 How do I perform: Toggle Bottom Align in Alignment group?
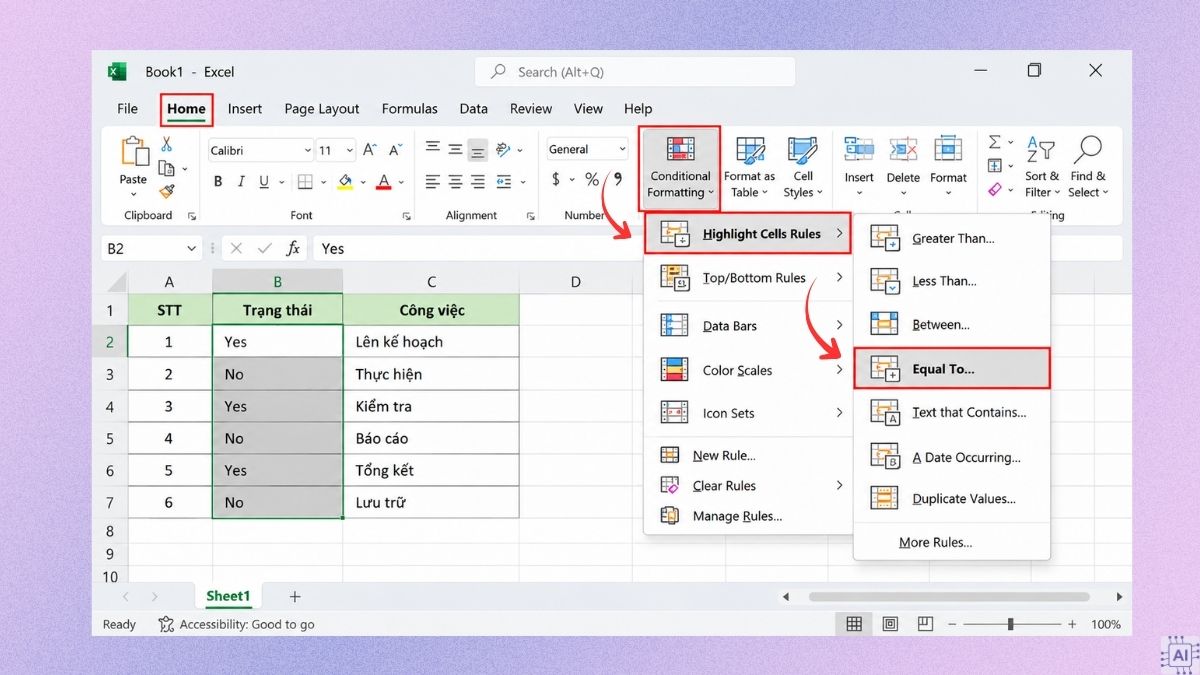click(x=478, y=149)
